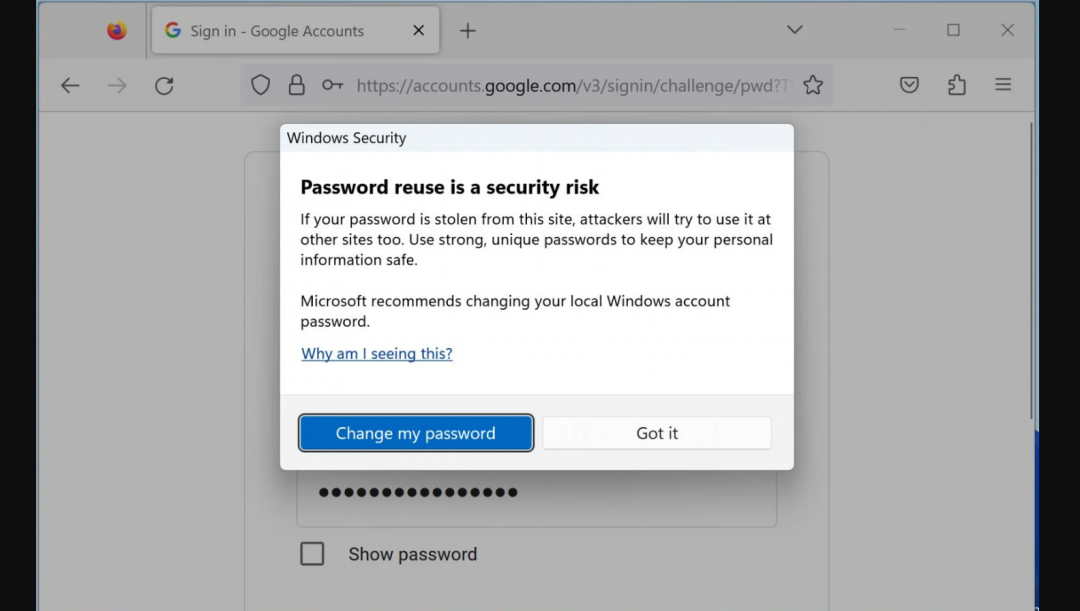Click the URL address bar field
This screenshot has height=611, width=1080.
coord(570,86)
